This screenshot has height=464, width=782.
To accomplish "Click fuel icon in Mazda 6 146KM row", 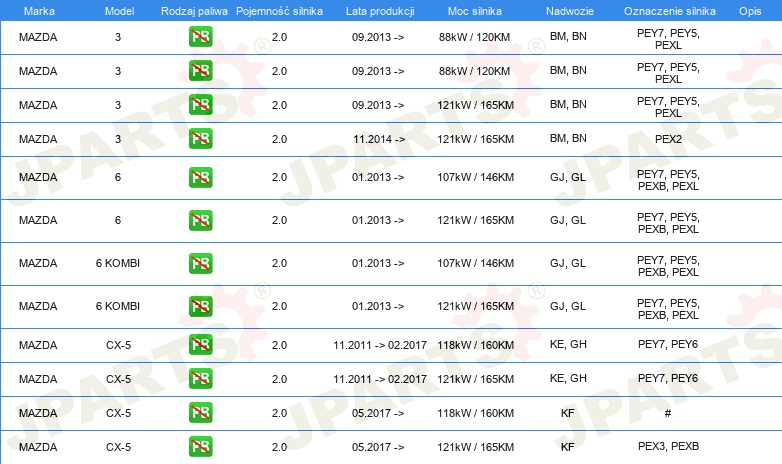I will click(200, 177).
